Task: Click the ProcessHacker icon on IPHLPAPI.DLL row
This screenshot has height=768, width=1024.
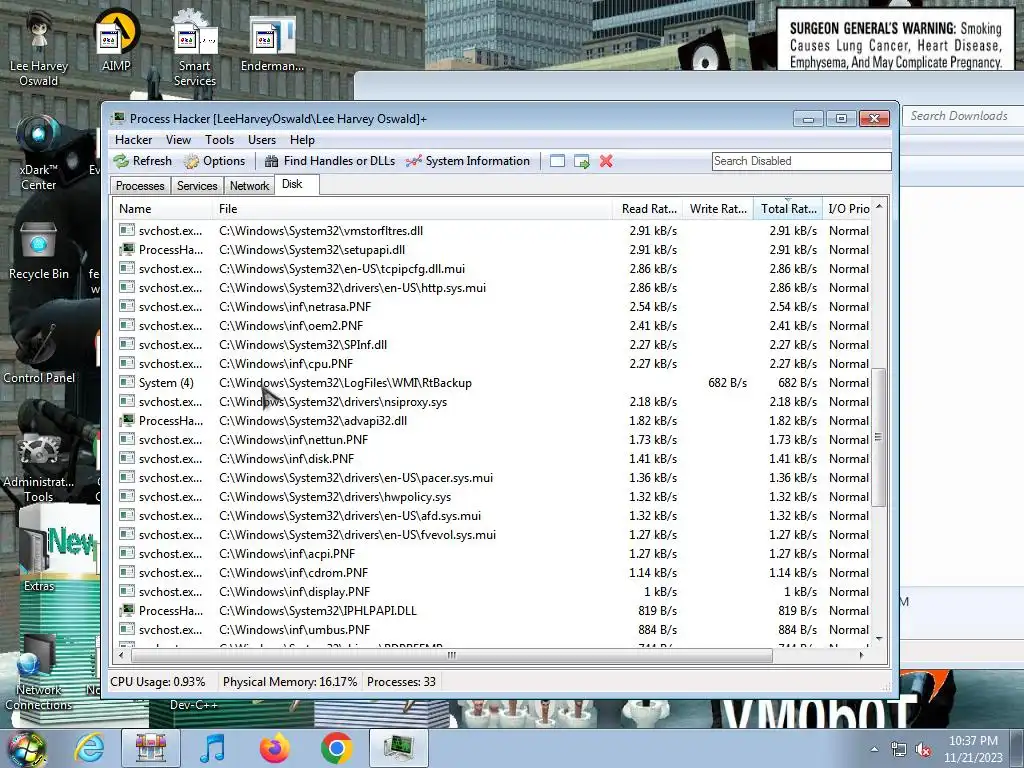Action: coord(127,611)
